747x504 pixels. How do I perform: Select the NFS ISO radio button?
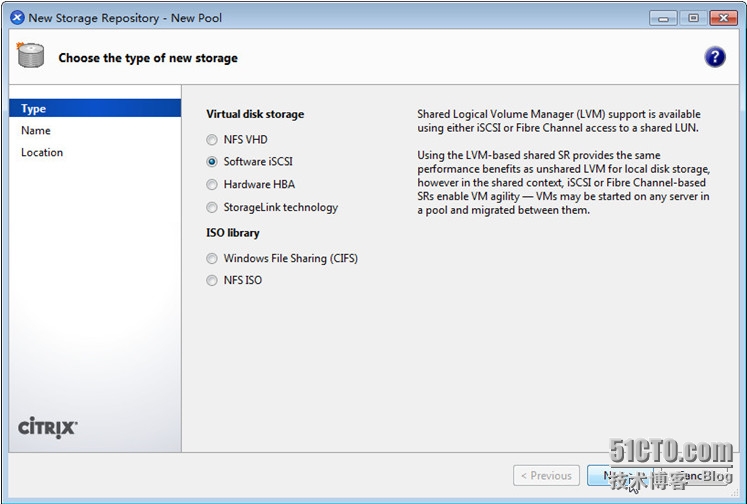pos(212,280)
